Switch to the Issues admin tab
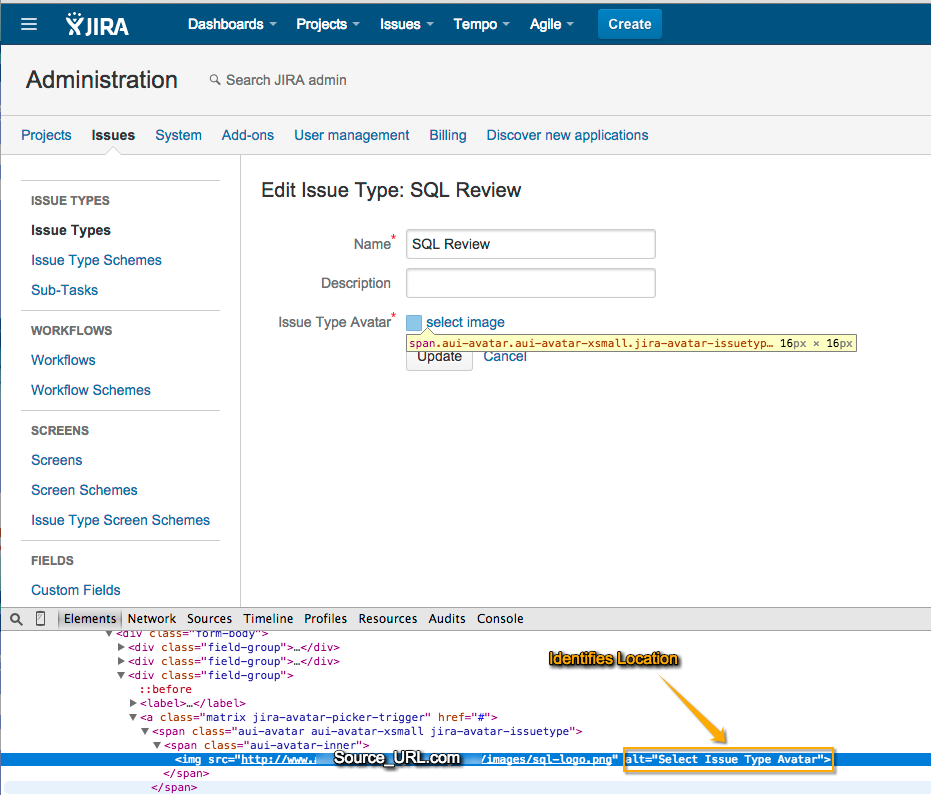 [x=113, y=135]
